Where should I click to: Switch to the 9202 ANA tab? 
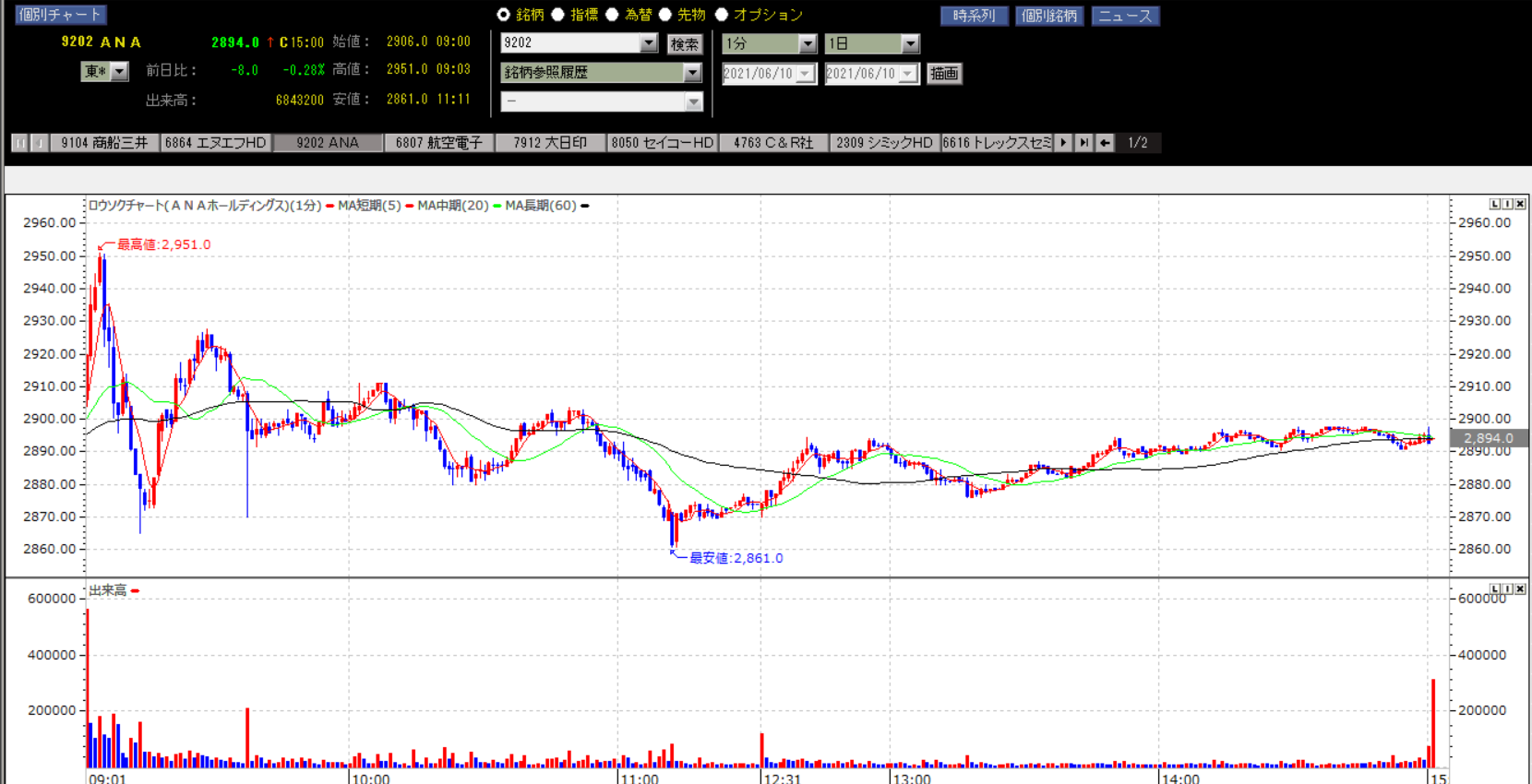328,143
